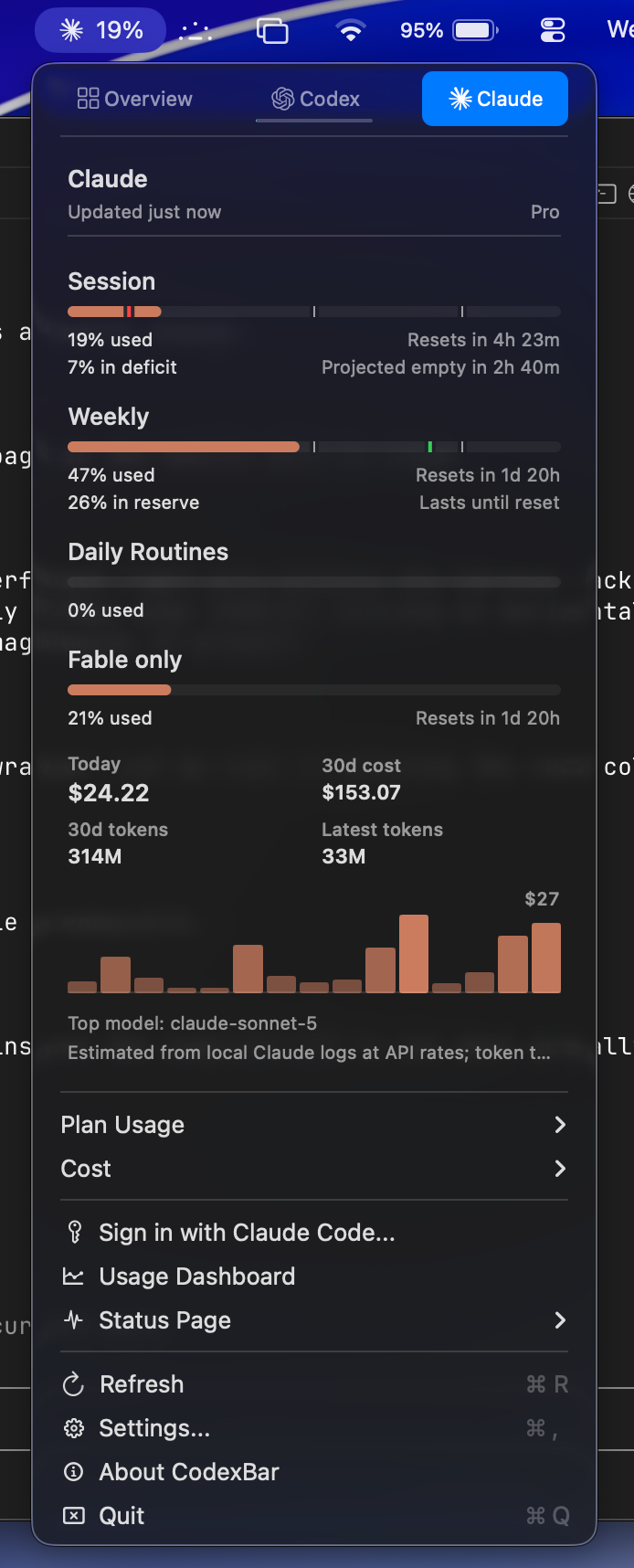Expand the Cost submenu
The width and height of the screenshot is (634, 1568).
click(x=314, y=1169)
